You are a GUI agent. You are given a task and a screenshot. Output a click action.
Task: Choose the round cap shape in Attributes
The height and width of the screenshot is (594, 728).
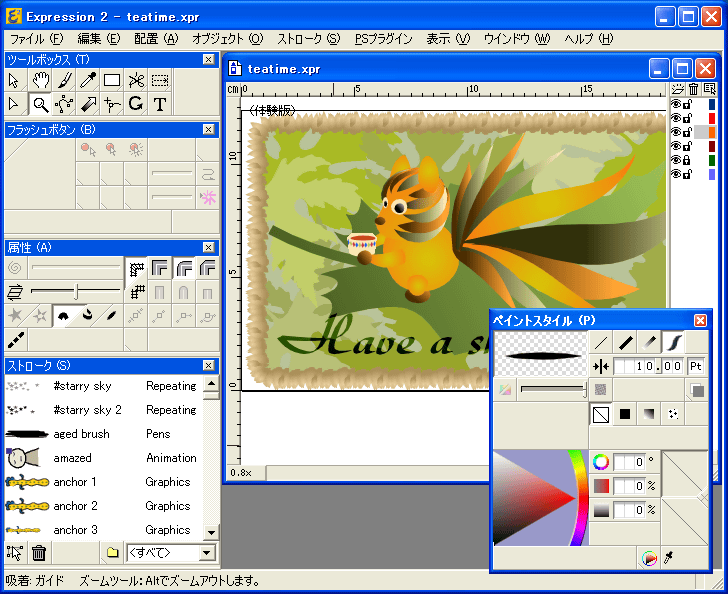(183, 293)
